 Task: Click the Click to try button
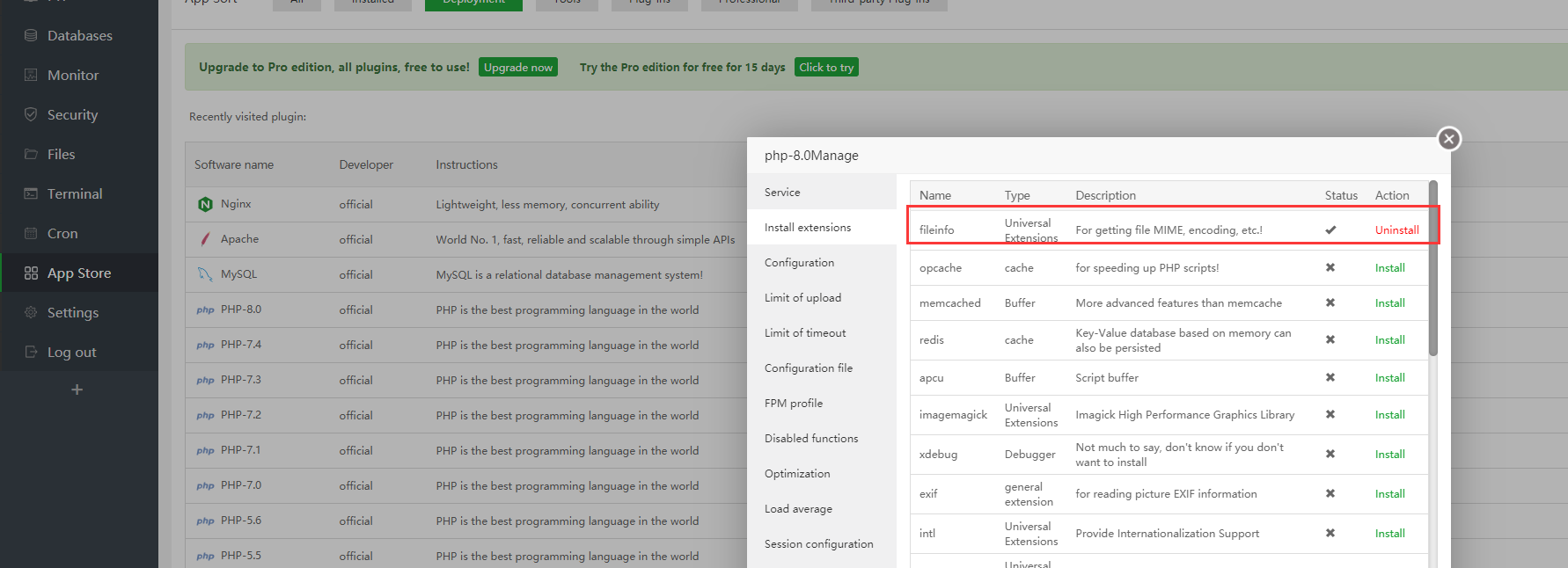(825, 68)
